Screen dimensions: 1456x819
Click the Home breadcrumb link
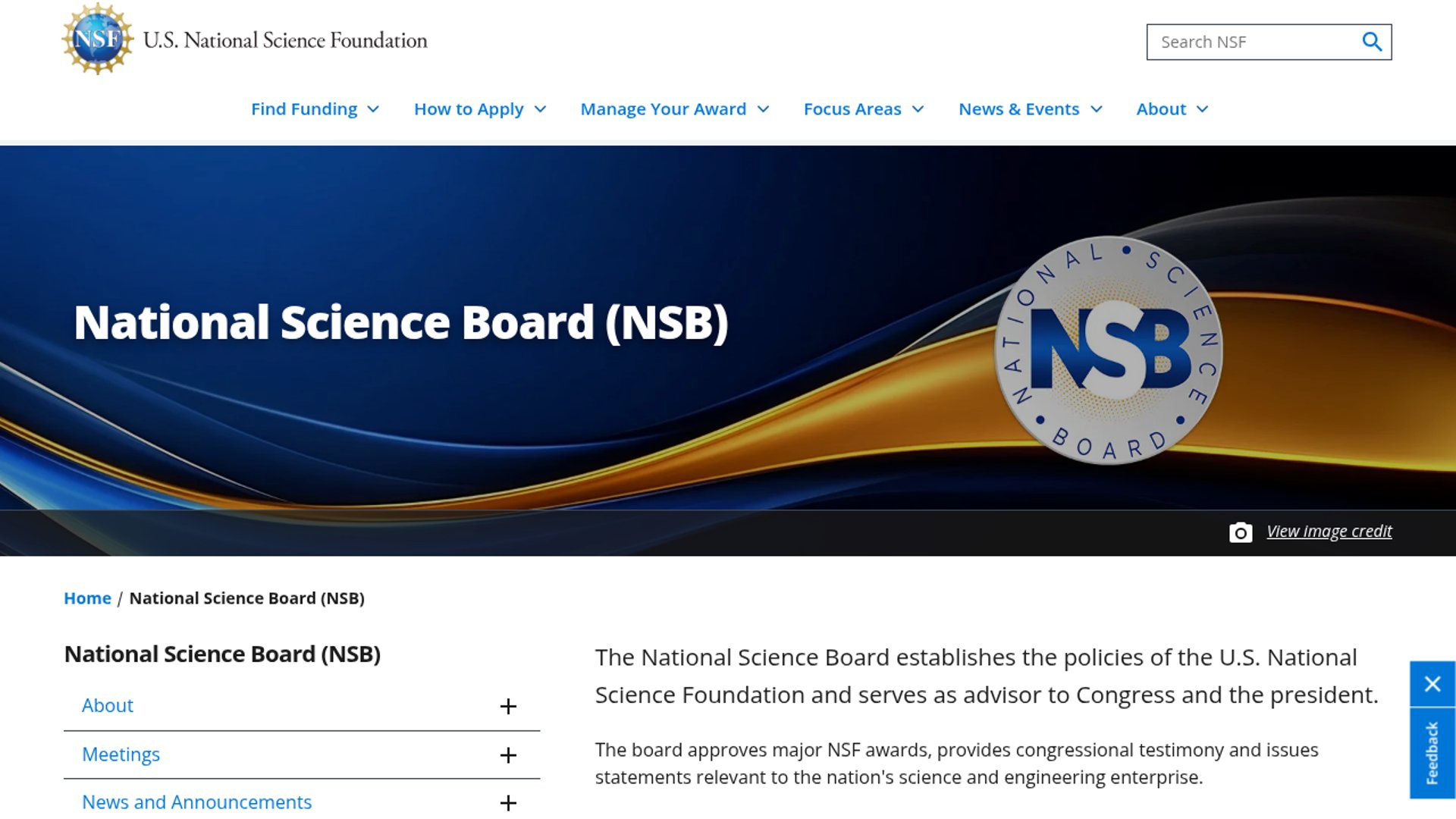tap(87, 598)
